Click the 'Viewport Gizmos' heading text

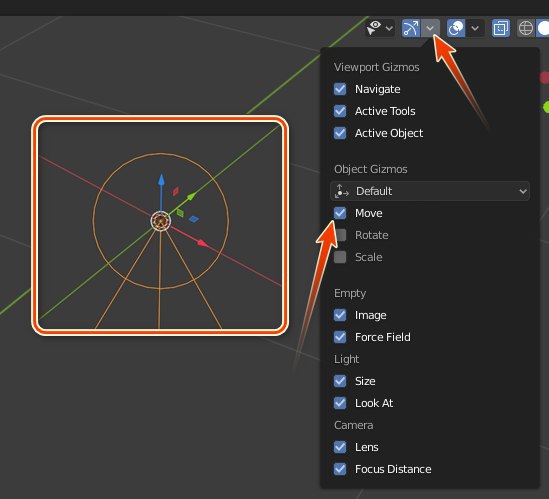(x=376, y=67)
